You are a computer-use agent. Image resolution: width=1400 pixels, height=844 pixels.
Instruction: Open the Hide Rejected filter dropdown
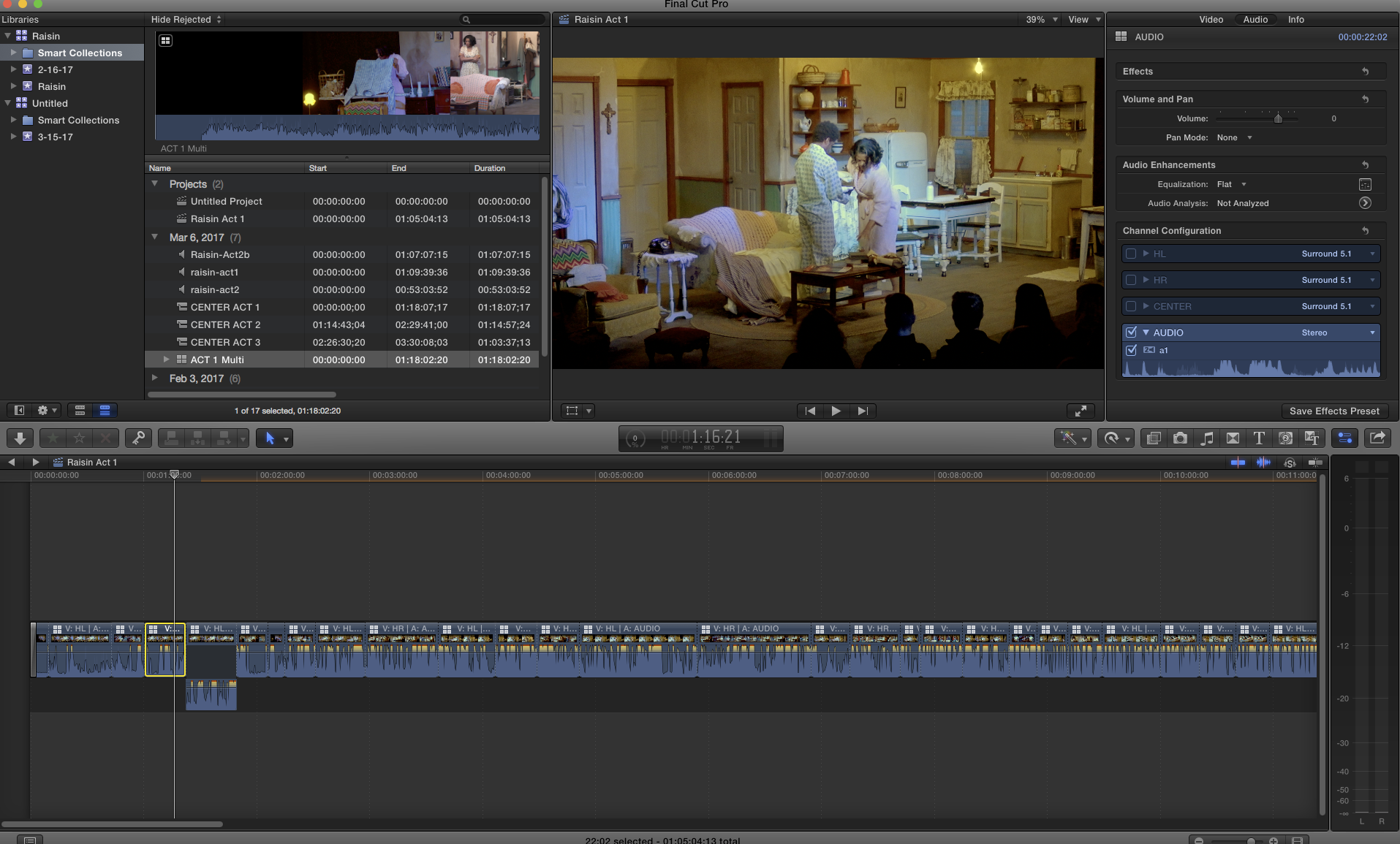click(186, 20)
